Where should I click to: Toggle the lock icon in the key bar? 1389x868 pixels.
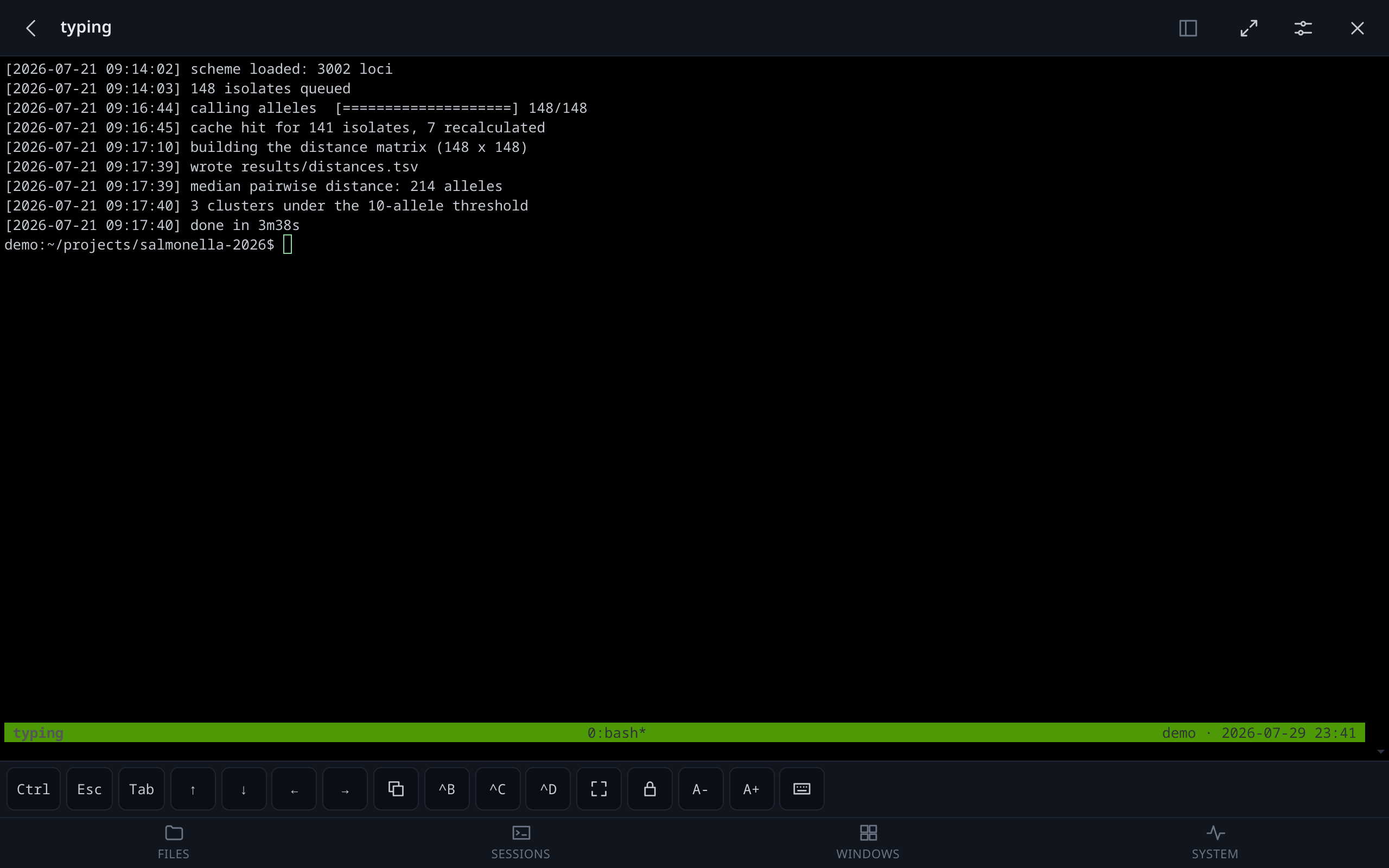point(649,789)
